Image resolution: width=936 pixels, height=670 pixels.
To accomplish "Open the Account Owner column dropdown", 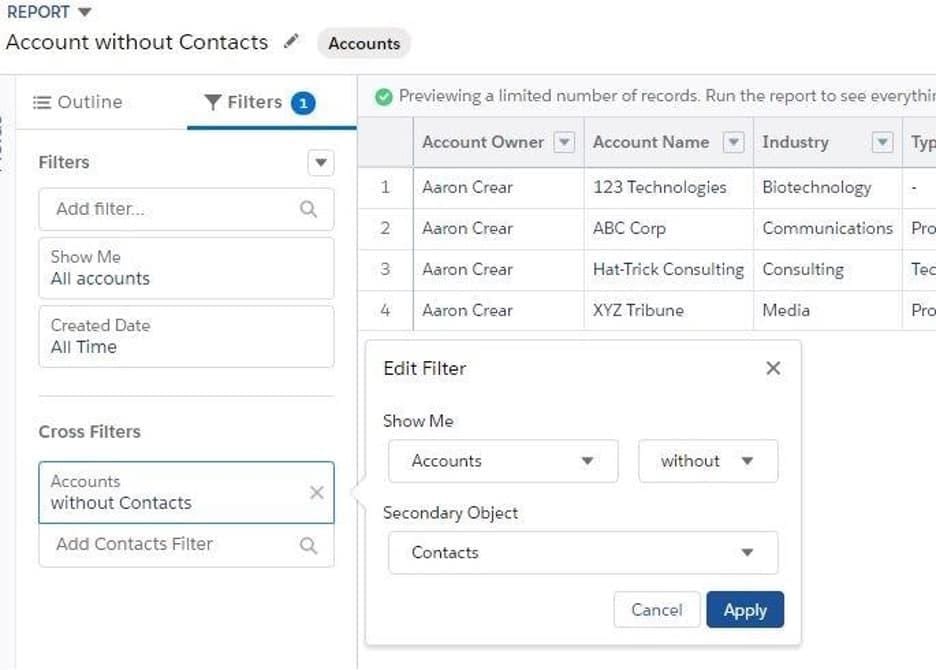I will pos(564,142).
